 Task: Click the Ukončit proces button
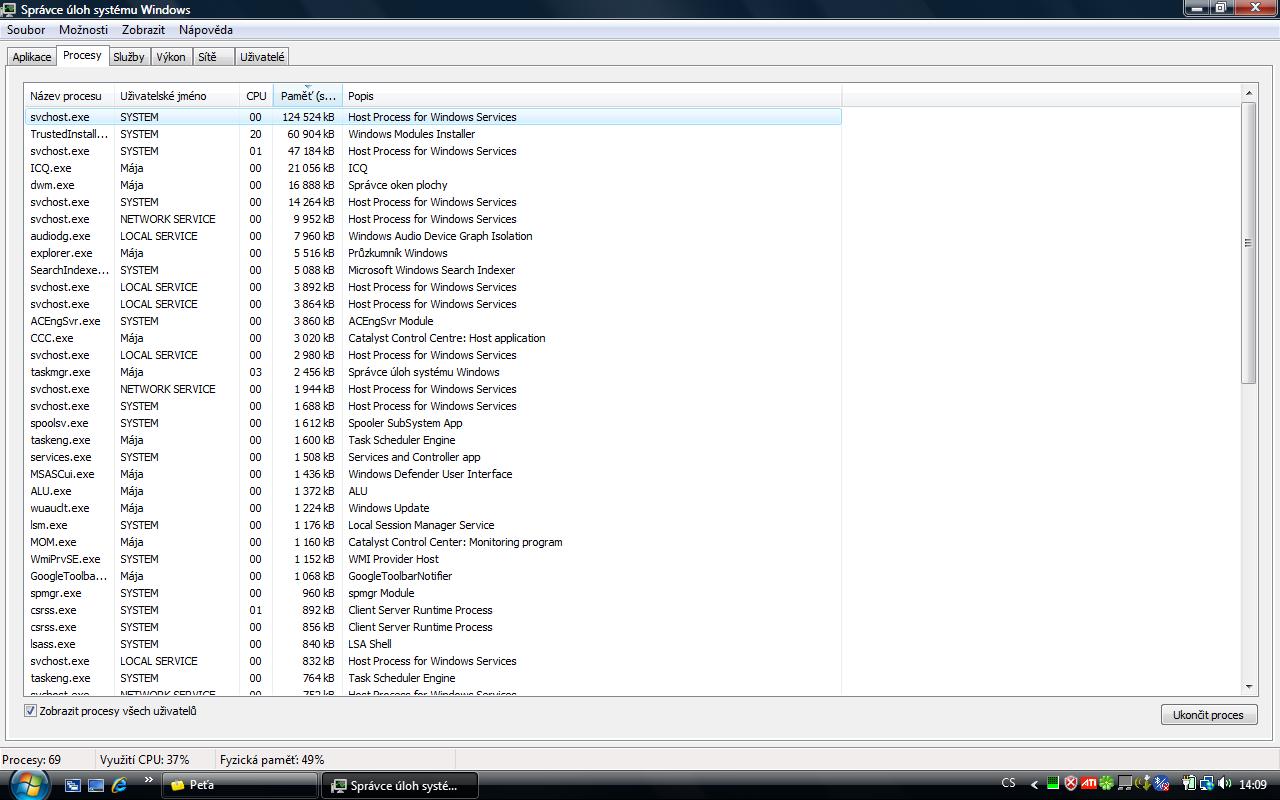(x=1208, y=715)
